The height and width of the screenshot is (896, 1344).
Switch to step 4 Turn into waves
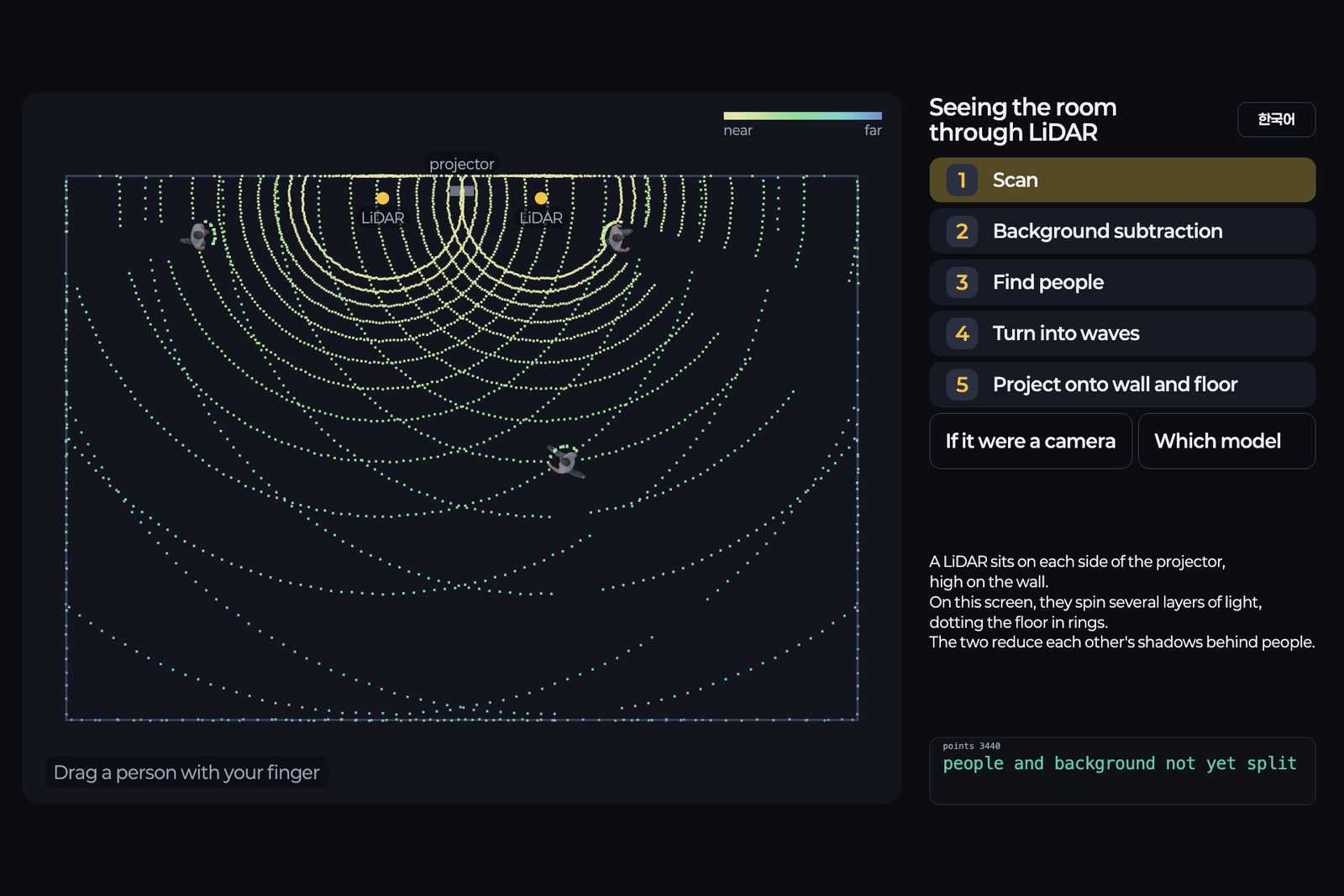(x=1122, y=333)
